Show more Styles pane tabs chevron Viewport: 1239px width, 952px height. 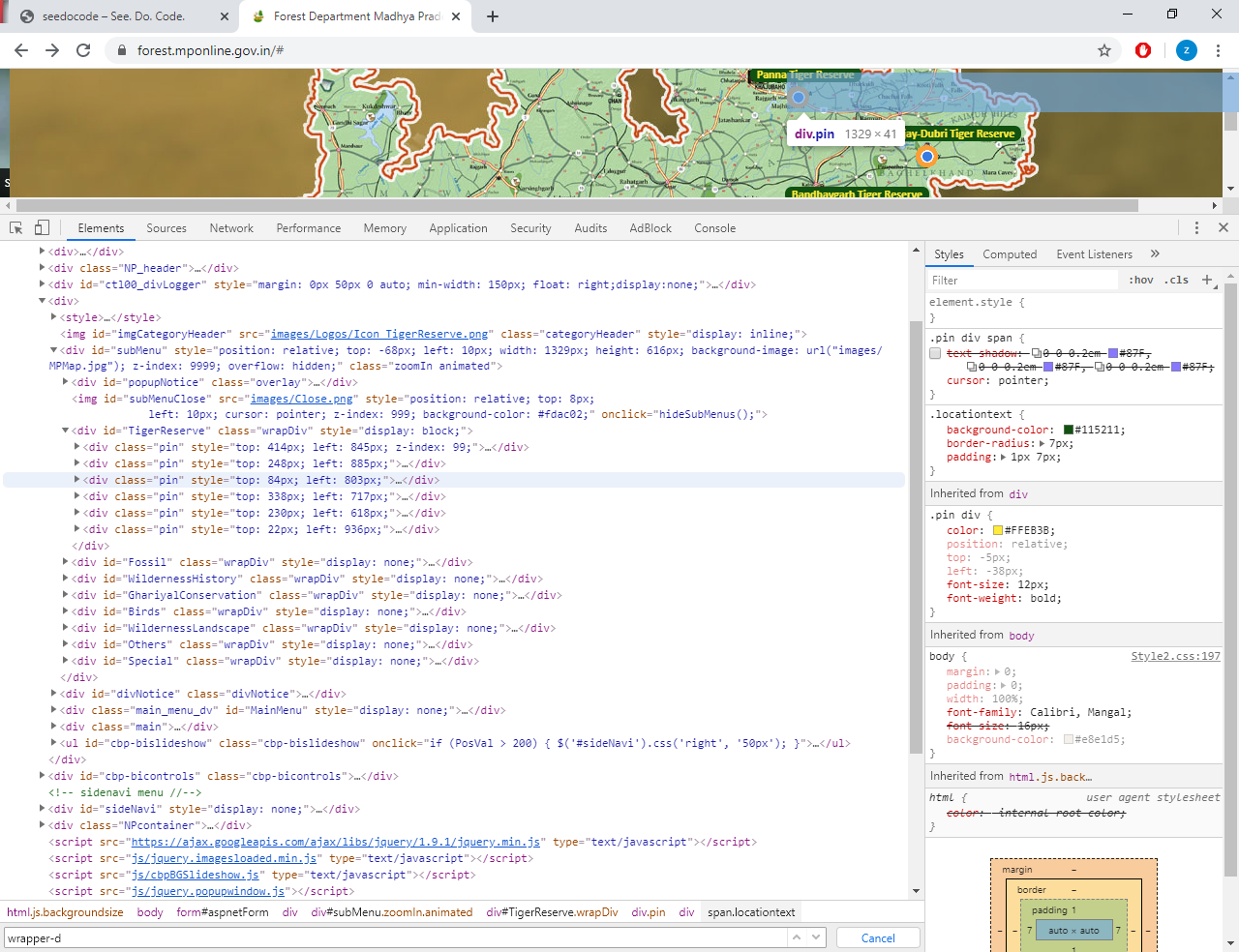click(1155, 253)
